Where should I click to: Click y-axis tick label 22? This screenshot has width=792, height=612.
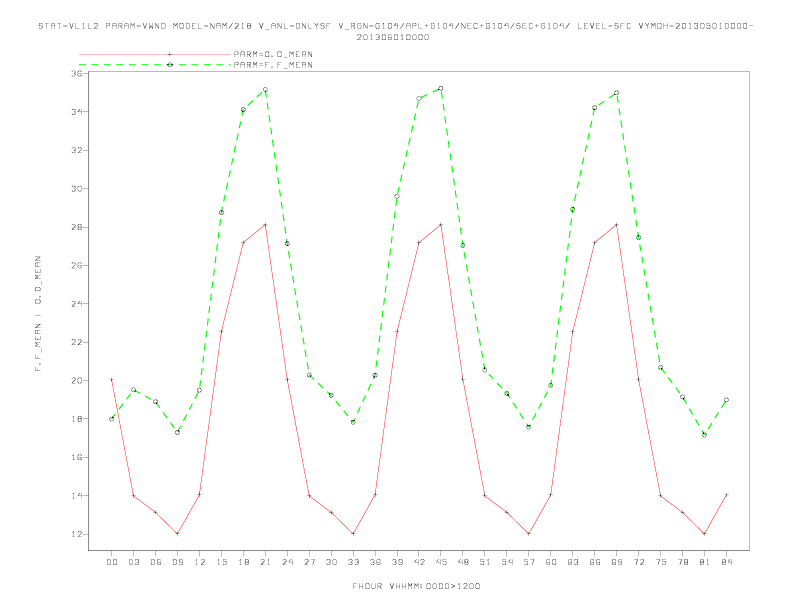click(x=77, y=342)
